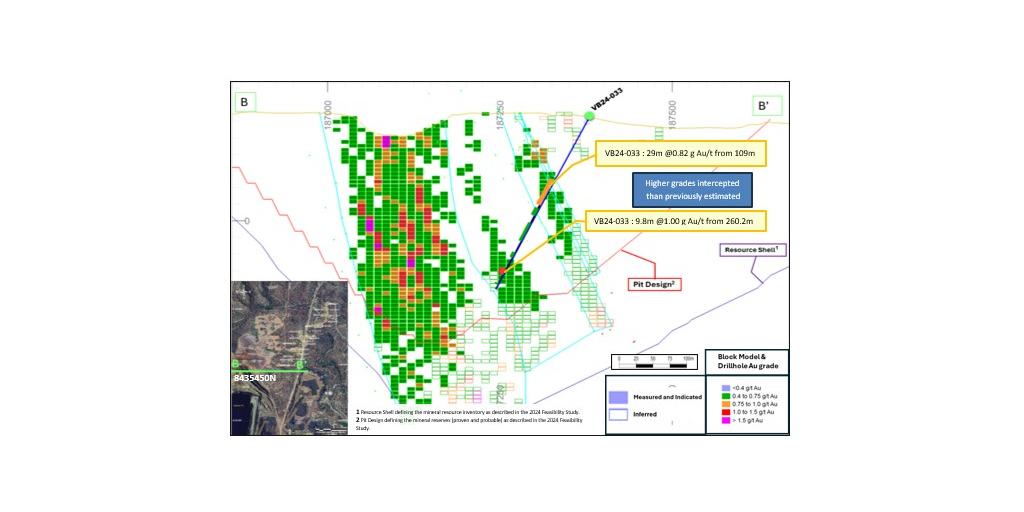
Task: Click the orange 0.75 to 1.0 g/t swatch
Action: pos(725,405)
